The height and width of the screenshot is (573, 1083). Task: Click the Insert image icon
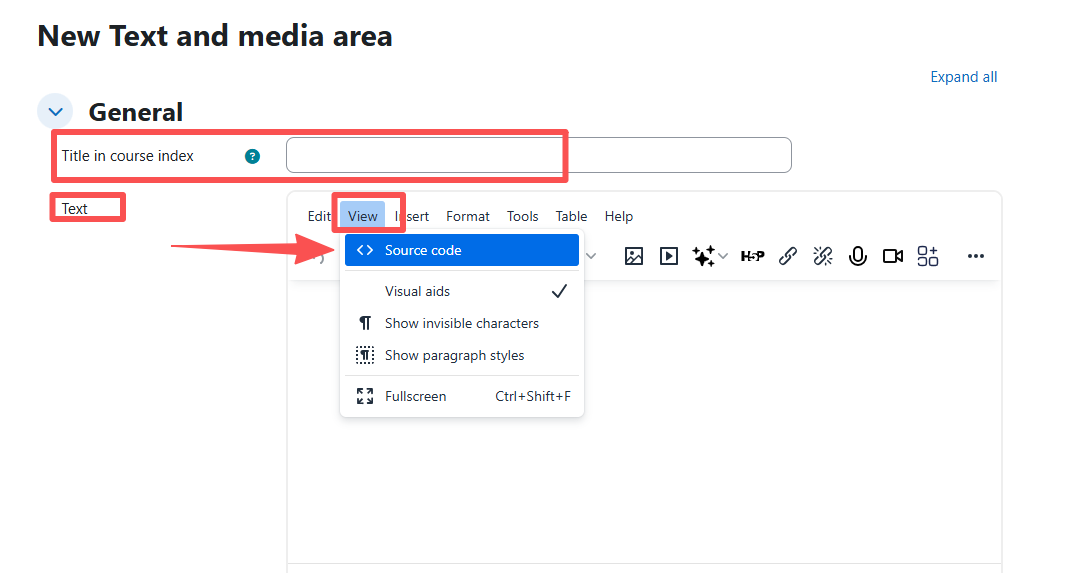coord(633,256)
